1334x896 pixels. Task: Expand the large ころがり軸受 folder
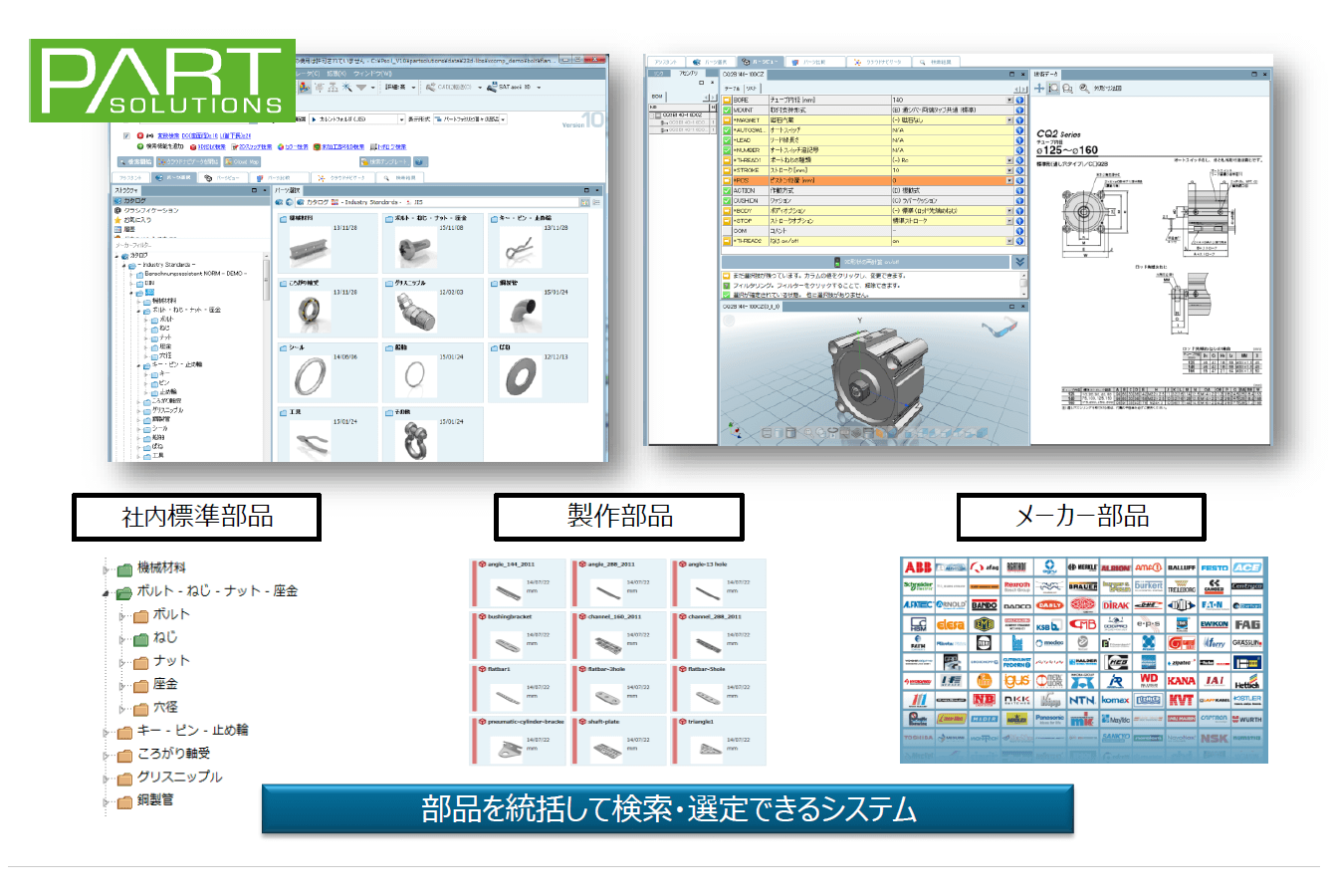(106, 756)
